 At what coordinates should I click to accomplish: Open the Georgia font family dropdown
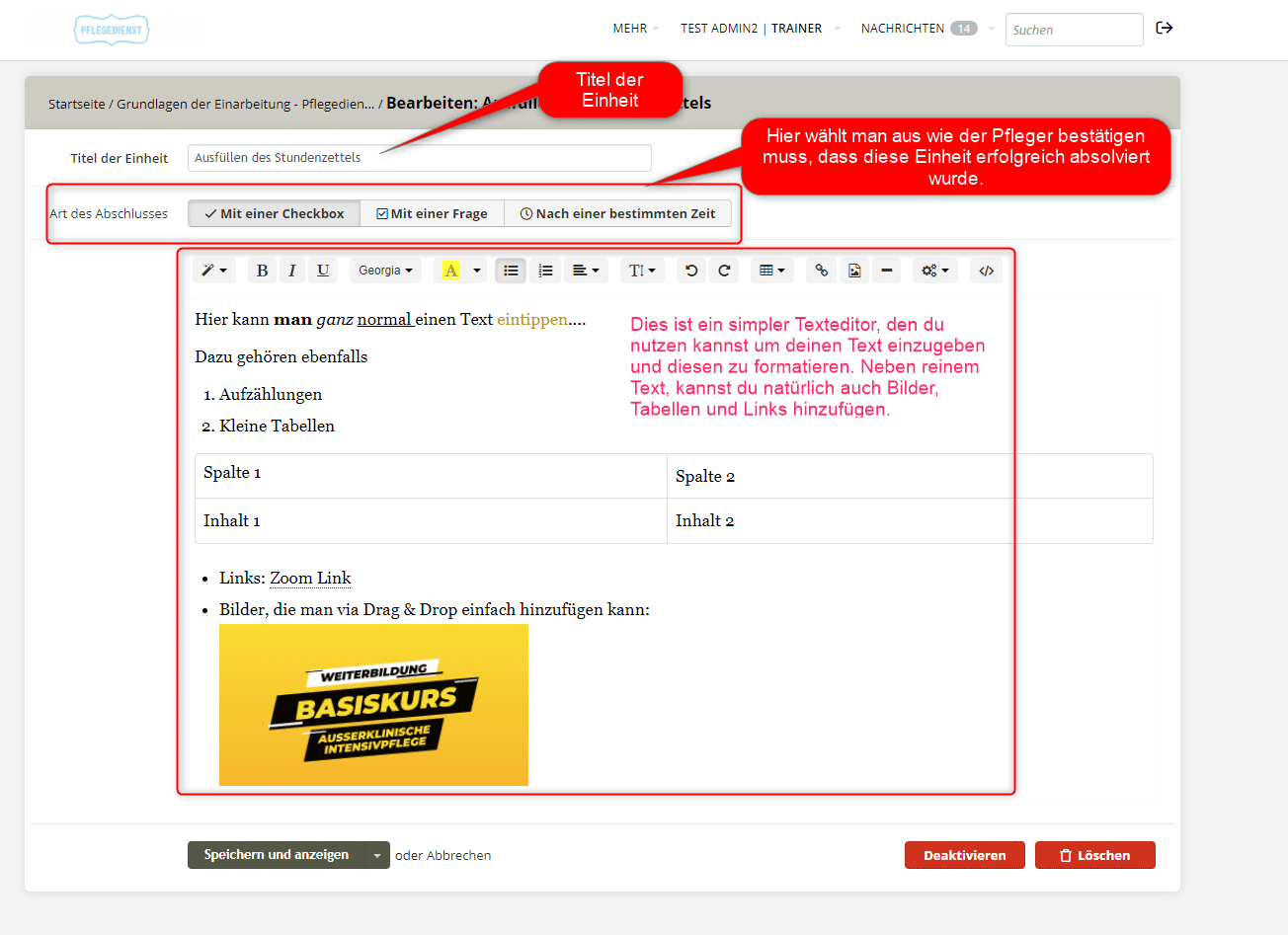pyautogui.click(x=385, y=271)
